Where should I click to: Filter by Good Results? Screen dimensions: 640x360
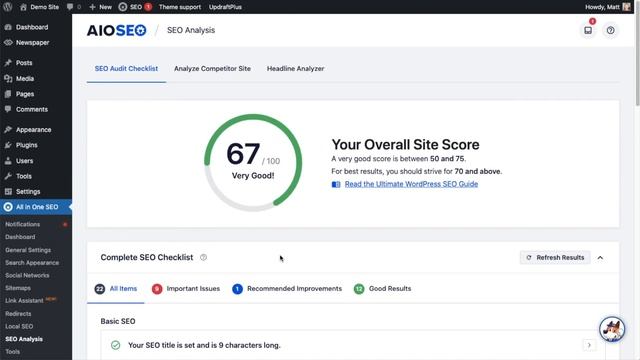point(382,289)
